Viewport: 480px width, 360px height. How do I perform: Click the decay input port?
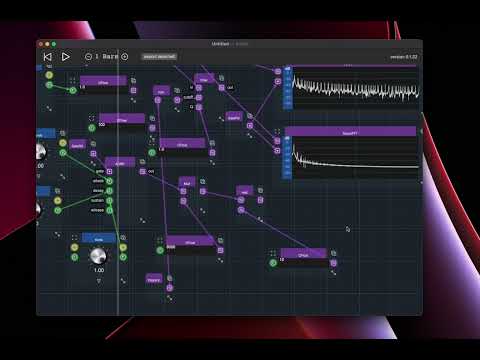coord(109,191)
